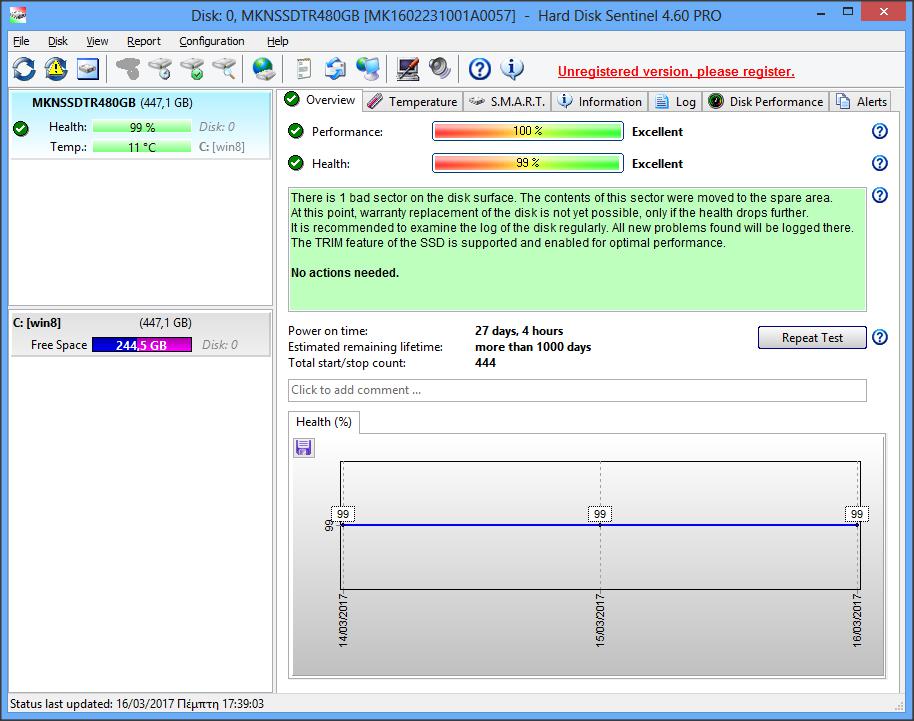Click the 16/03/2017 chart data point label
Image resolution: width=914 pixels, height=721 pixels.
click(857, 514)
